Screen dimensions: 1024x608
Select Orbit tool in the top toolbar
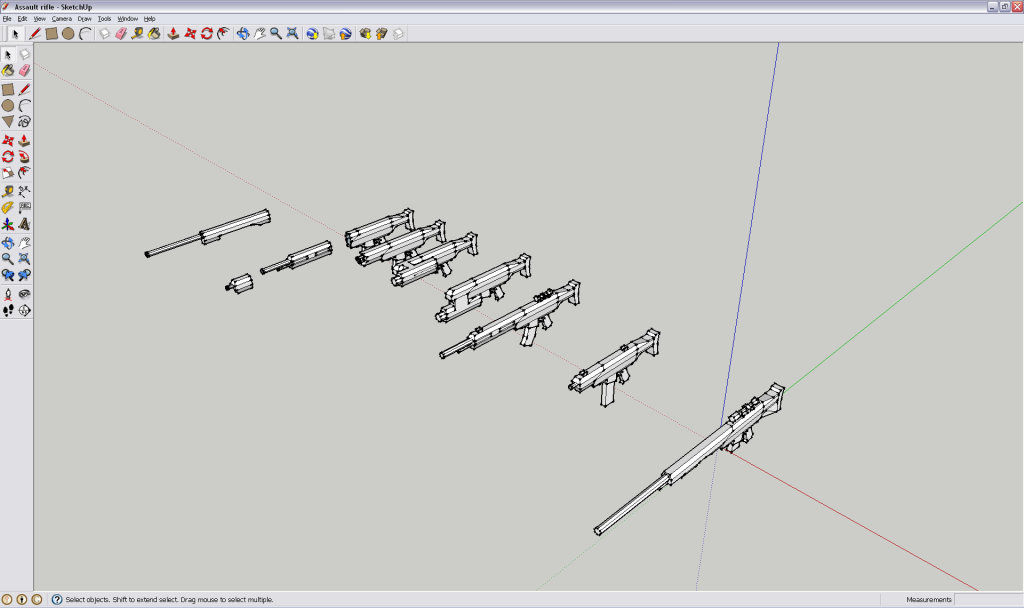coord(243,33)
